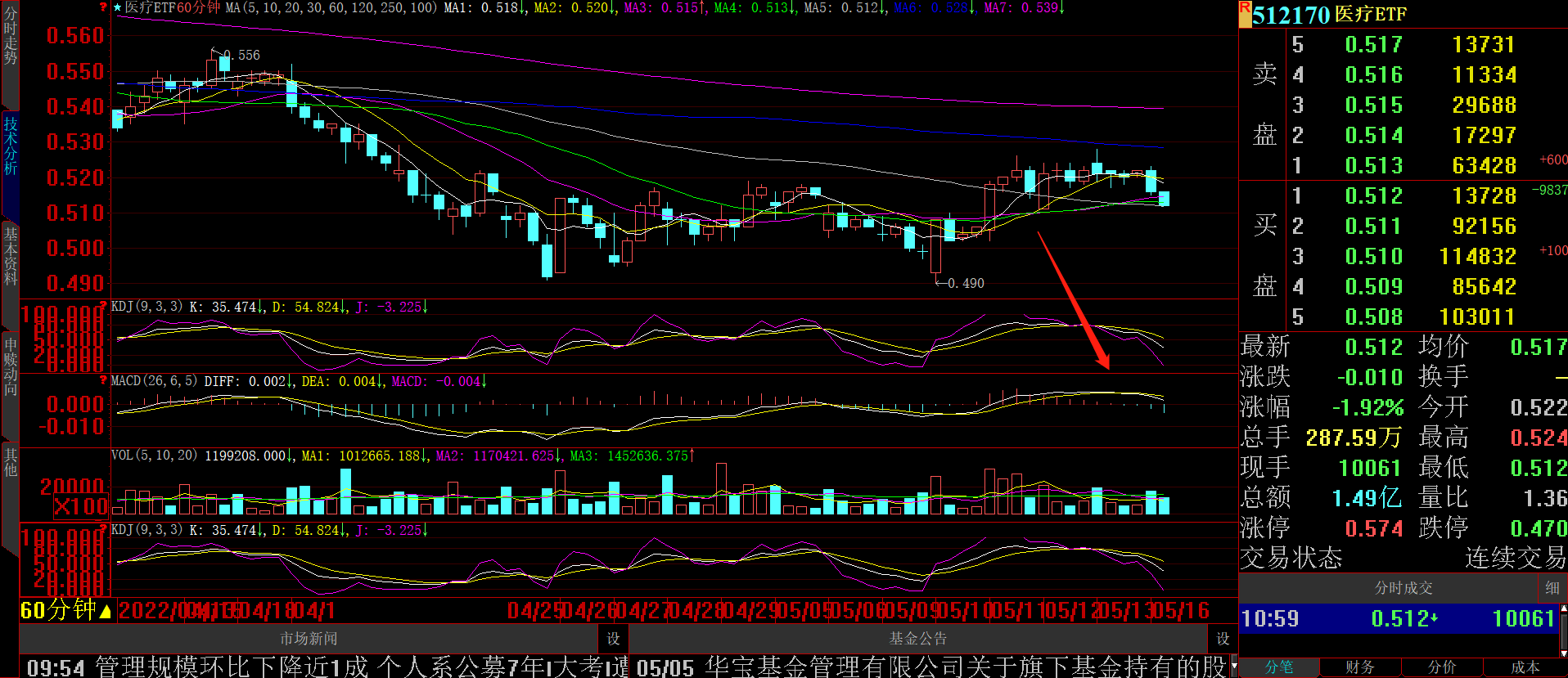Click the MA(5,10,20,30,60,120,250,100) indicator label

(331, 7)
